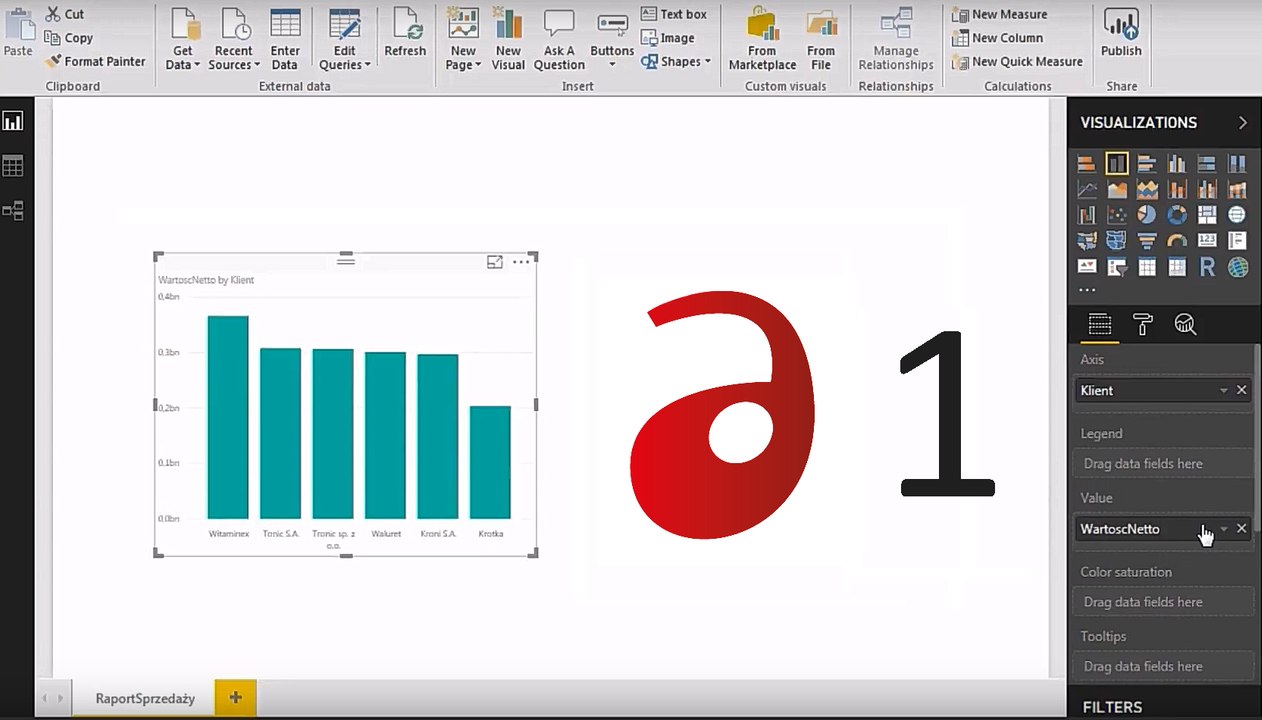Select the pie chart visualization
Image resolution: width=1262 pixels, height=720 pixels.
[1147, 215]
